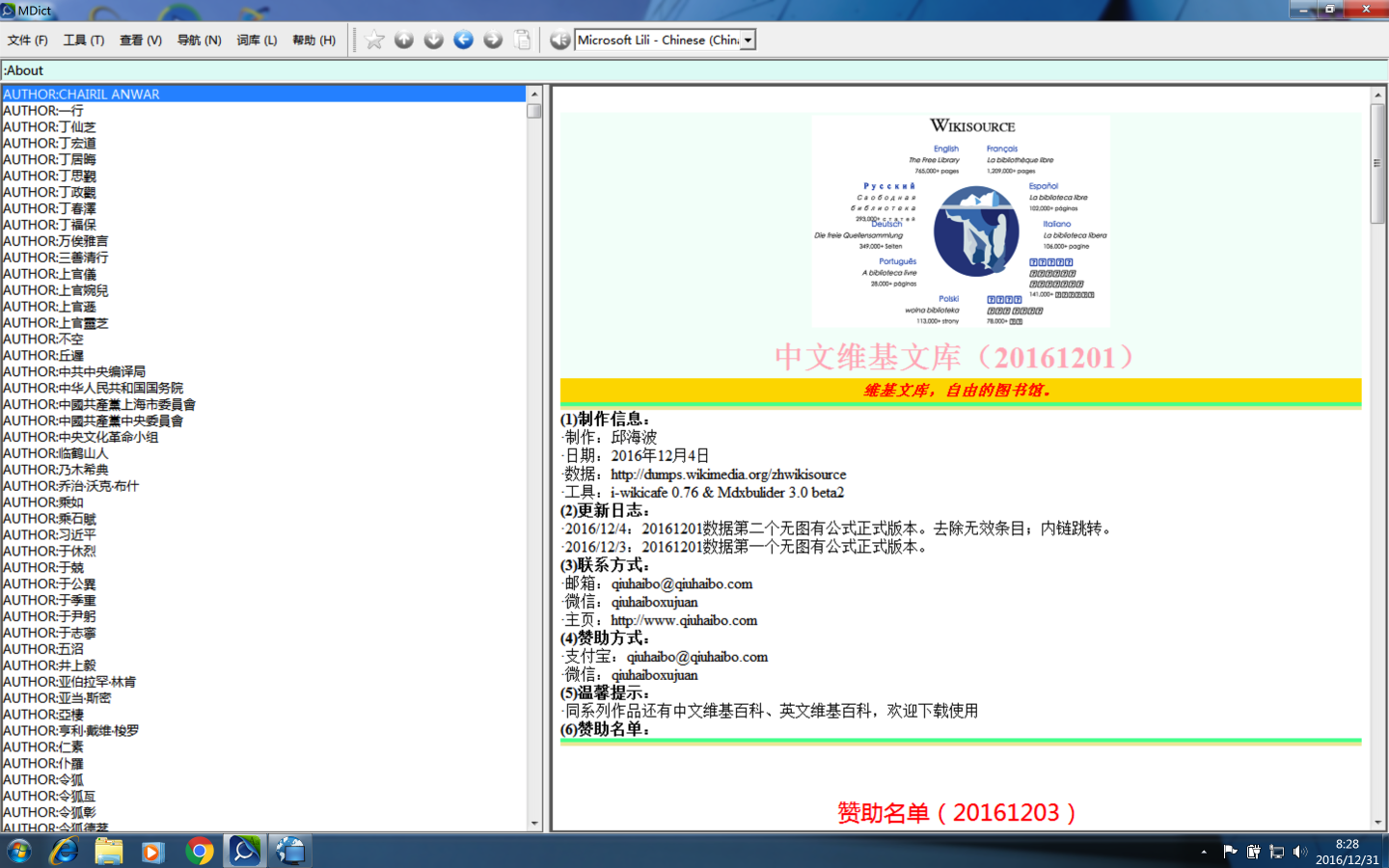This screenshot has width=1389, height=868.
Task: Add current entry to favorites with the star icon
Action: [375, 40]
